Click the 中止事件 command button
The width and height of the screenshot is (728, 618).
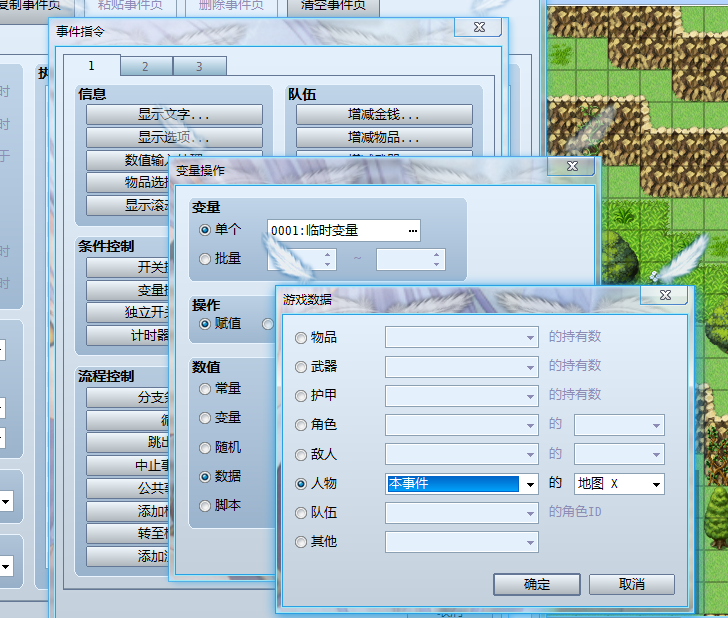coord(128,465)
